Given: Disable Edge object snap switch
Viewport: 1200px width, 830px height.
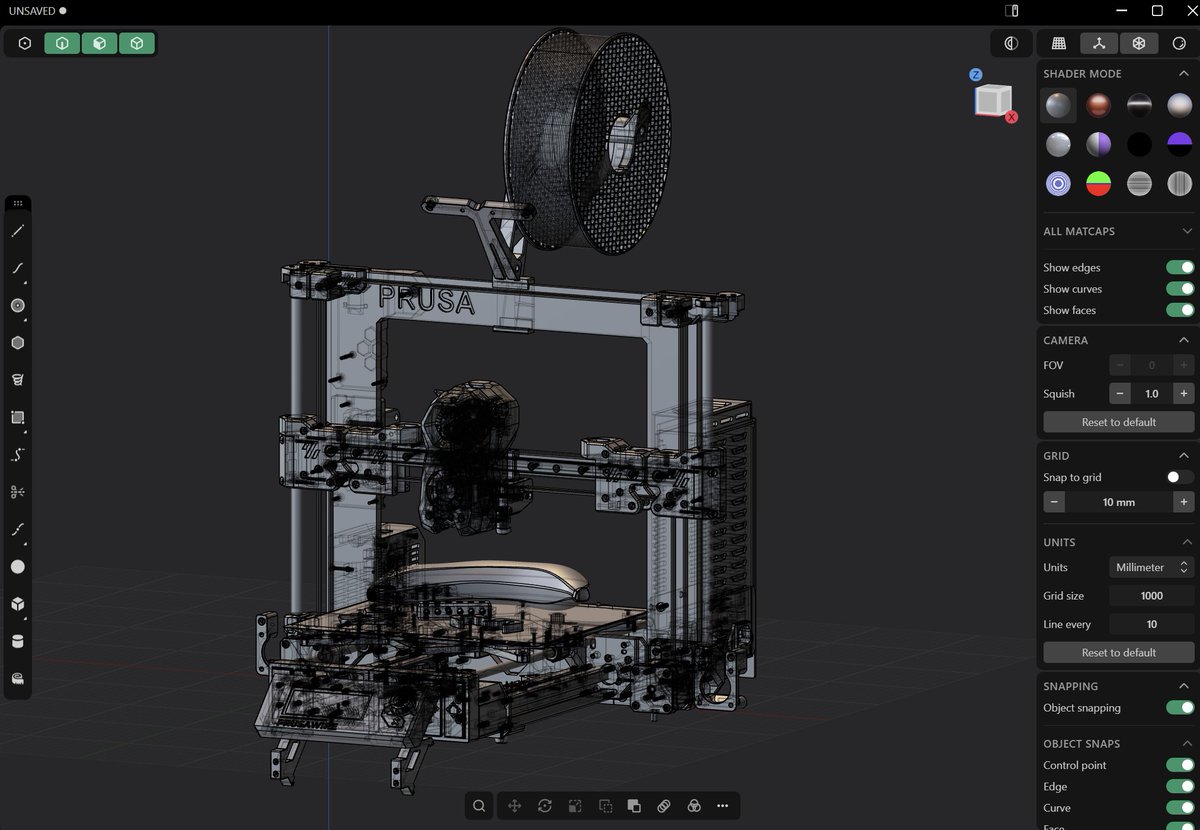Looking at the screenshot, I should (1180, 787).
